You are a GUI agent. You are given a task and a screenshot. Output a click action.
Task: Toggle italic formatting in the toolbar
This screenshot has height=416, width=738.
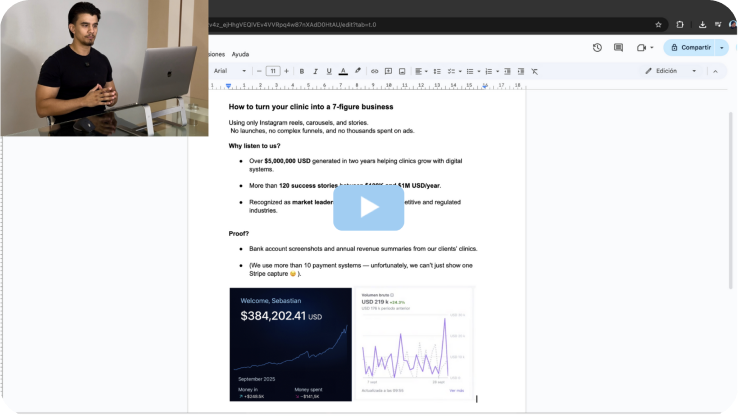click(315, 71)
